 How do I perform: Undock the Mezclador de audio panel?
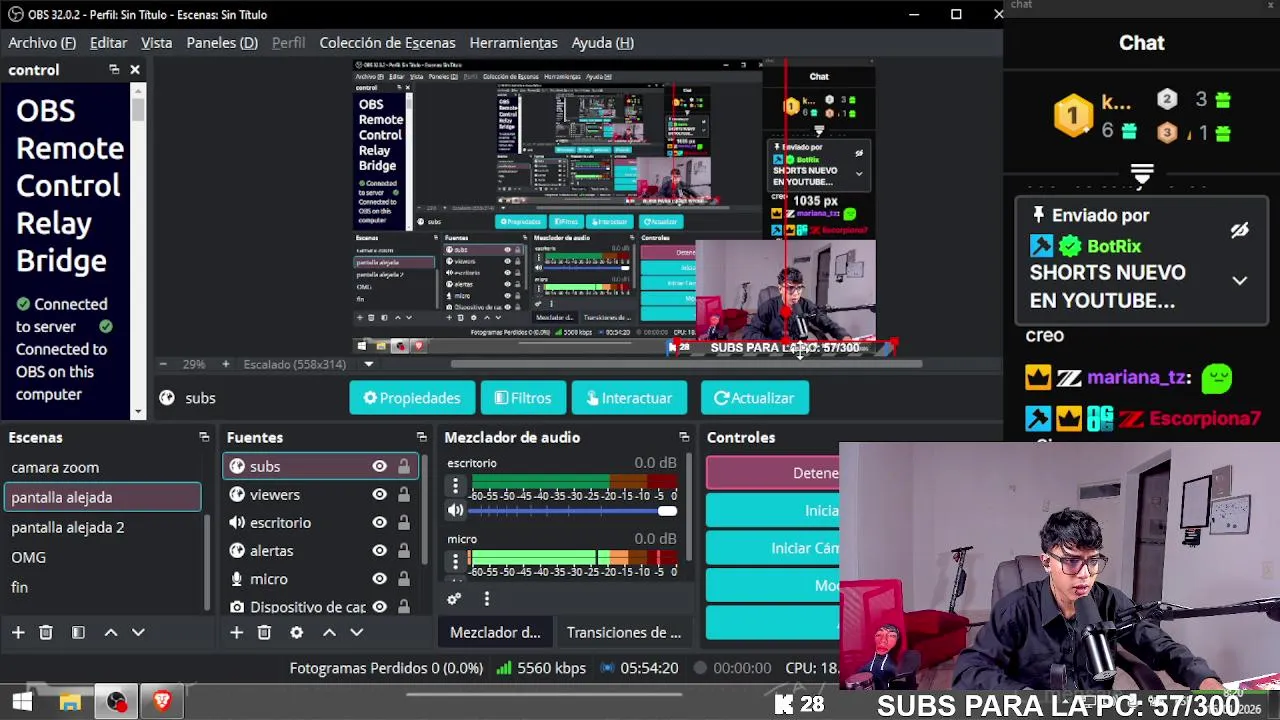coord(684,437)
